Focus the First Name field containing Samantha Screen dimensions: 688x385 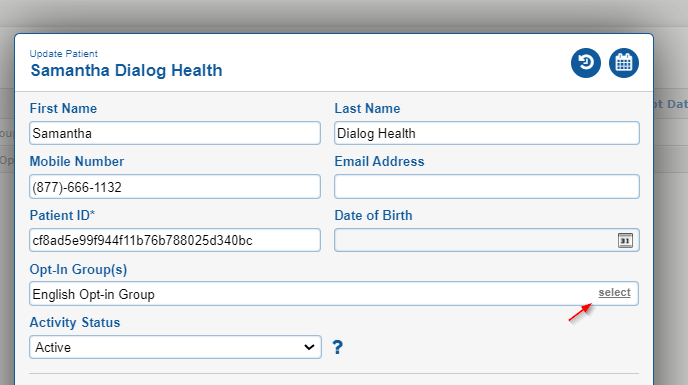175,133
